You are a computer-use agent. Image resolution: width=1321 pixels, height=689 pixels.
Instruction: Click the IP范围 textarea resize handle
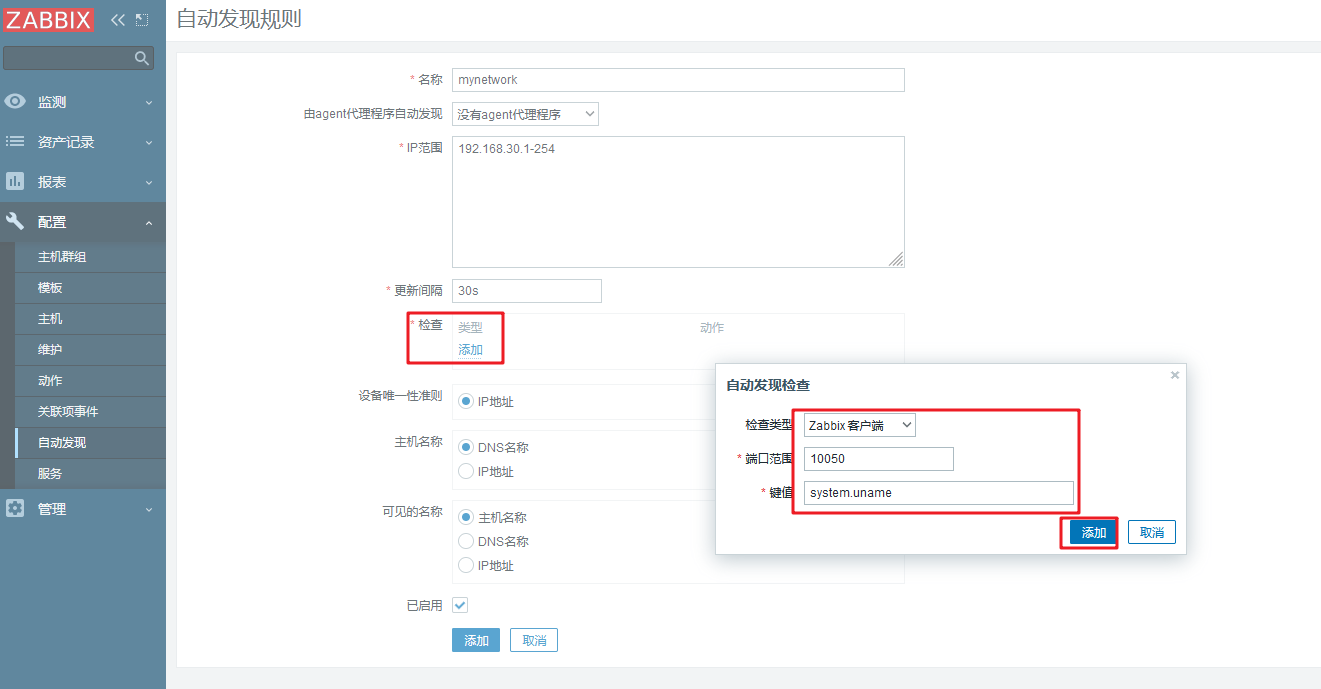point(896,259)
